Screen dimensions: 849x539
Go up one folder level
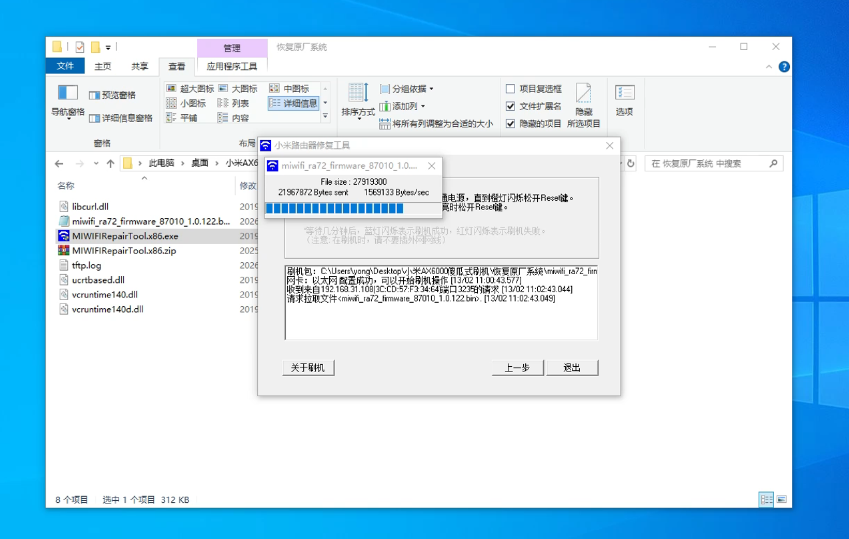110,164
